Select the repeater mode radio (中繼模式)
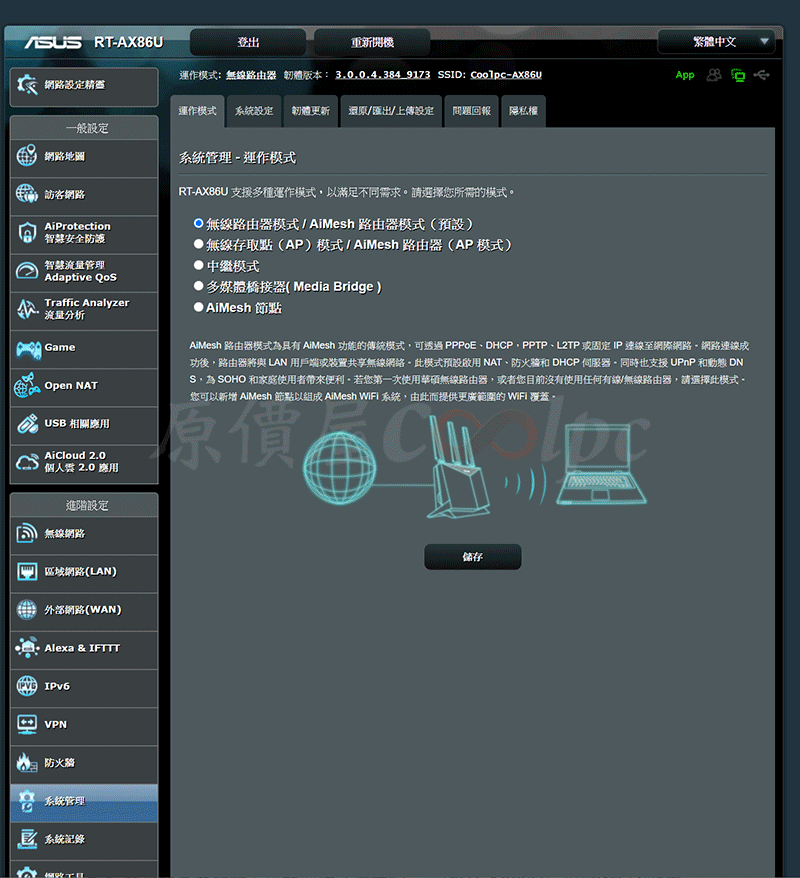The height and width of the screenshot is (878, 800). click(198, 265)
